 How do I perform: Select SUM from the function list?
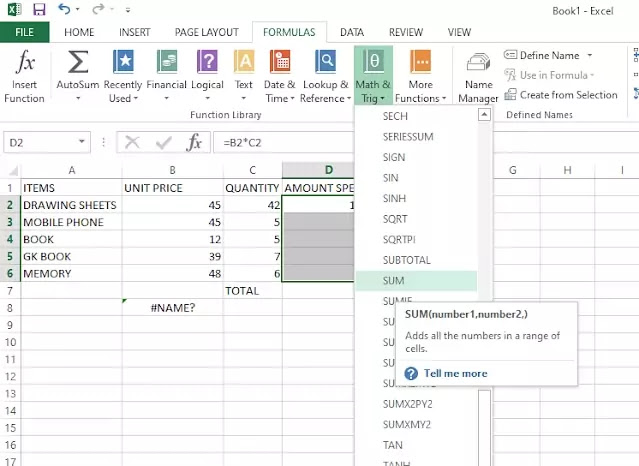(416, 281)
